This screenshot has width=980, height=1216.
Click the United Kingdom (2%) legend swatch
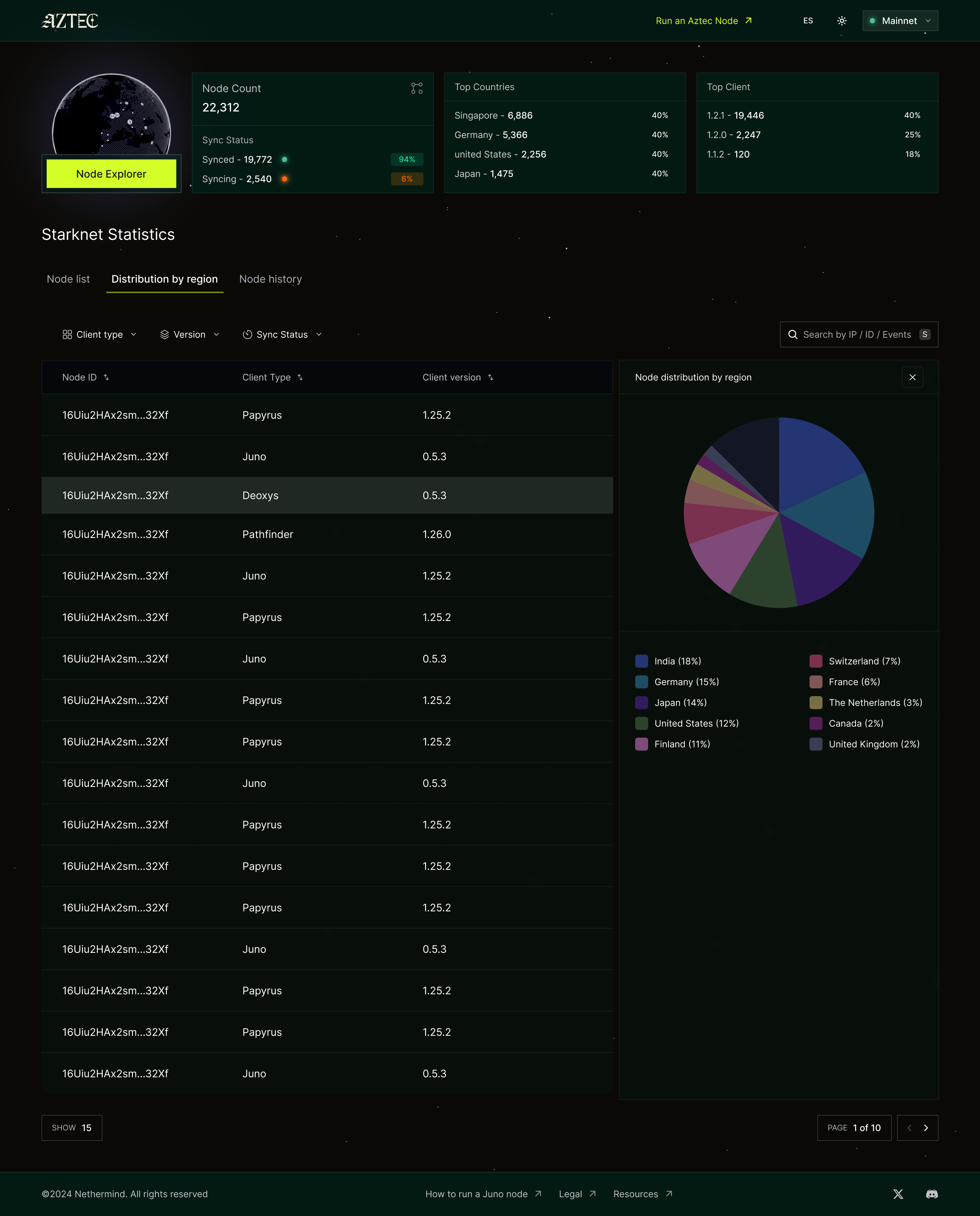pos(816,744)
